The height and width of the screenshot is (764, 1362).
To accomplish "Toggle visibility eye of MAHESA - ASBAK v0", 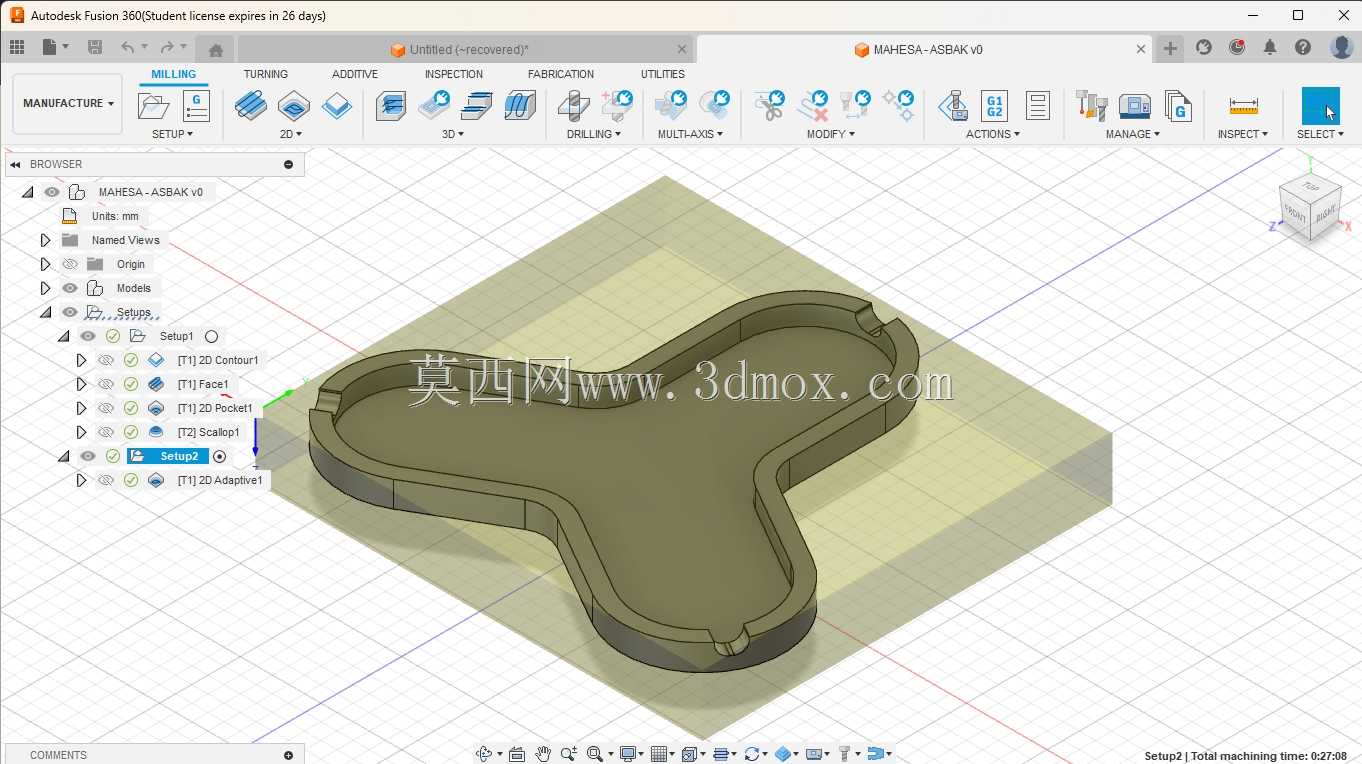I will pyautogui.click(x=52, y=192).
